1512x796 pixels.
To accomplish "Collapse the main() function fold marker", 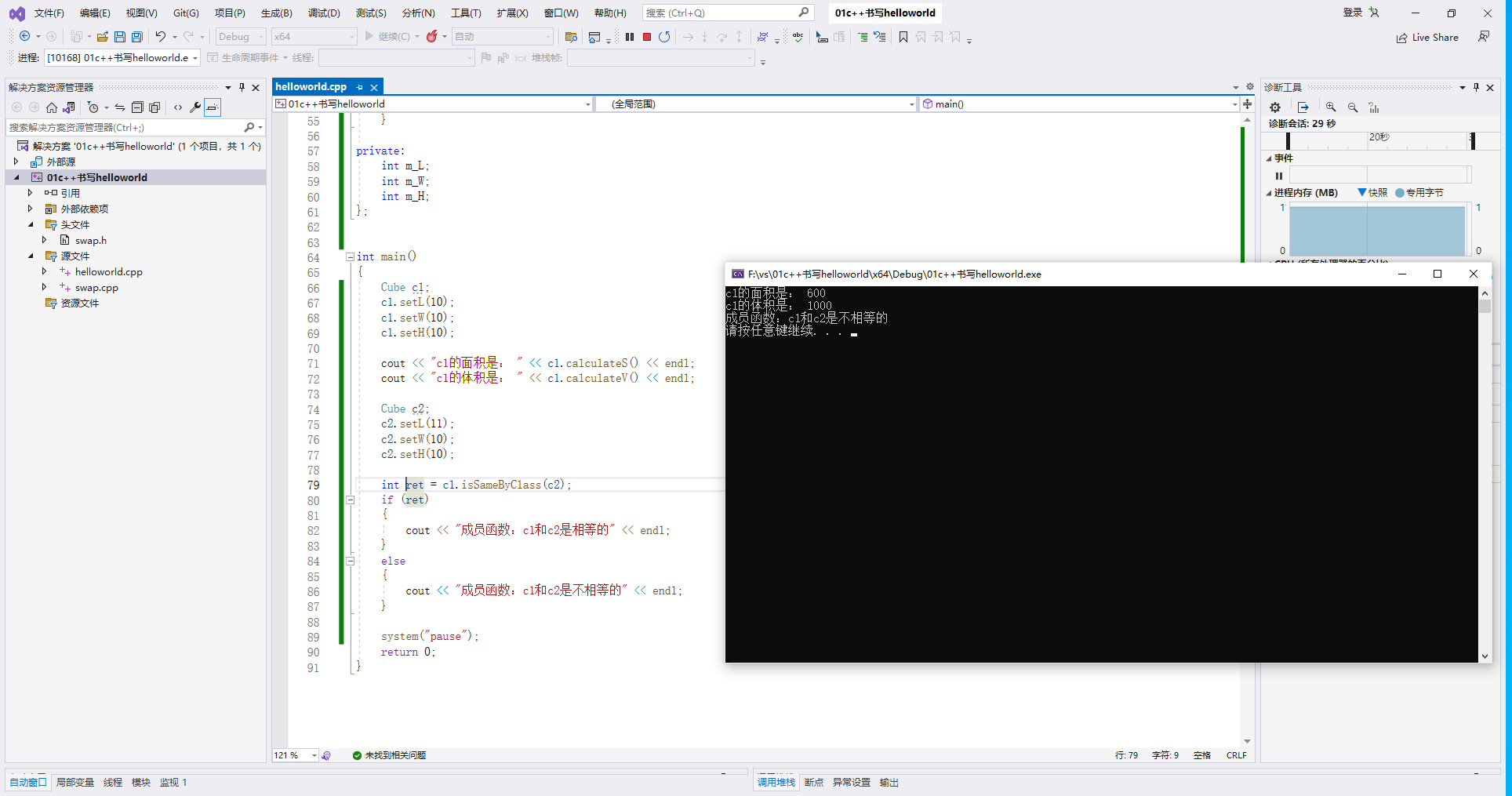I will click(x=351, y=256).
